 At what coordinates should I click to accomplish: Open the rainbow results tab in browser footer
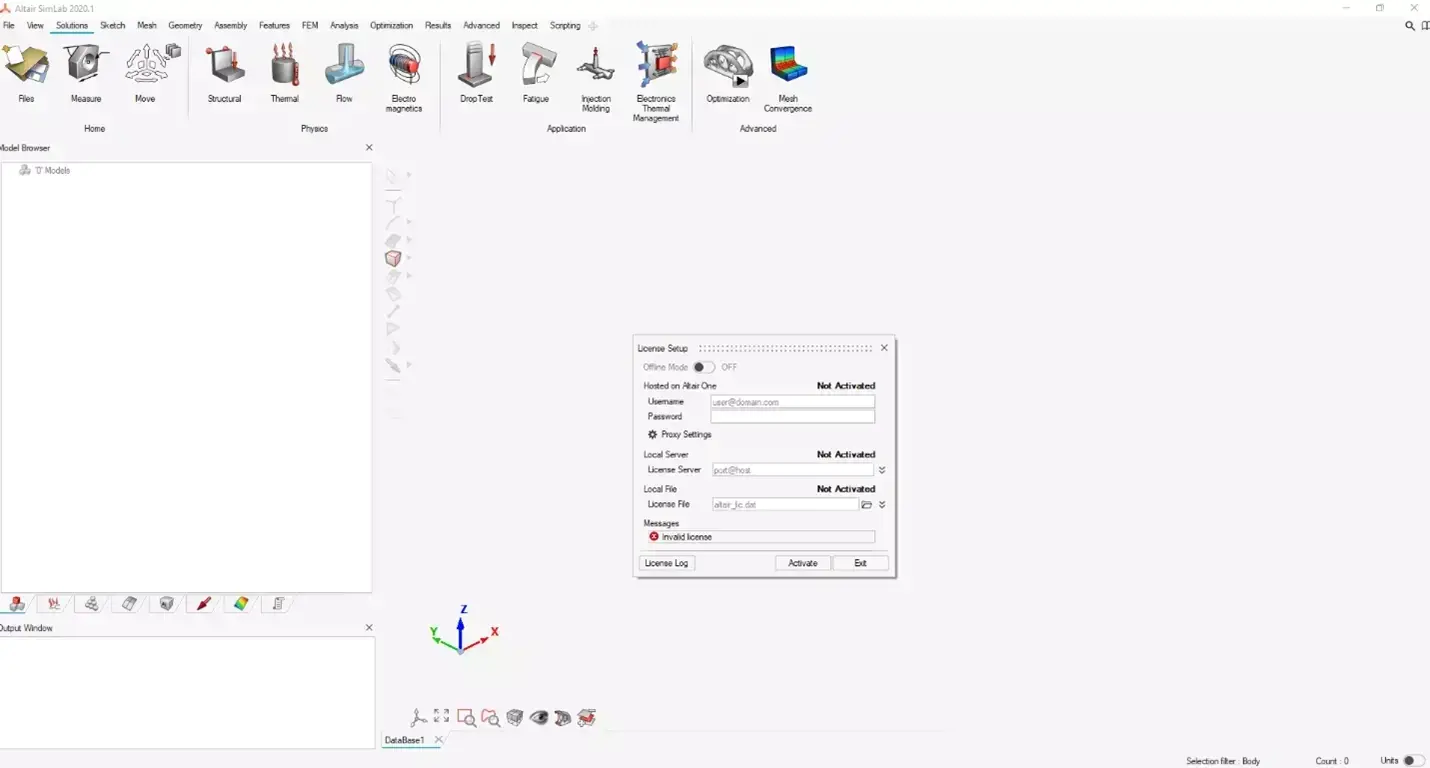tap(241, 604)
